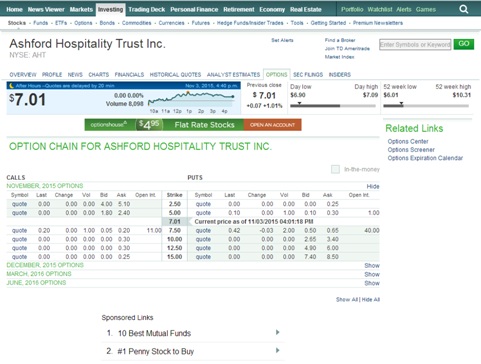Image resolution: width=481 pixels, height=364 pixels.
Task: Focus the Enter Symbols or Keyword field
Action: [x=415, y=44]
